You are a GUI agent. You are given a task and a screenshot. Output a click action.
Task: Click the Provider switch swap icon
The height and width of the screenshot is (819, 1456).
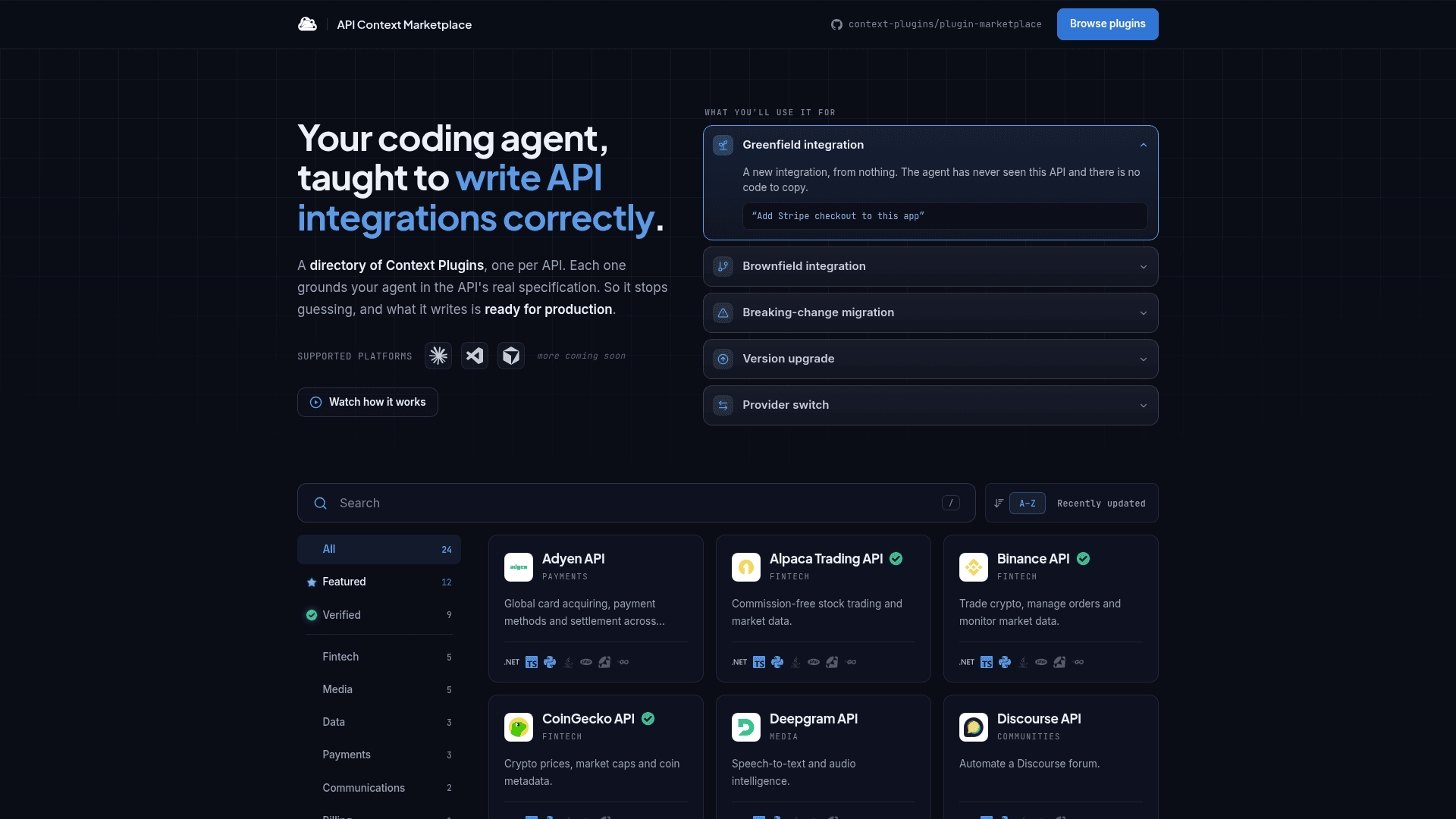pyautogui.click(x=723, y=405)
